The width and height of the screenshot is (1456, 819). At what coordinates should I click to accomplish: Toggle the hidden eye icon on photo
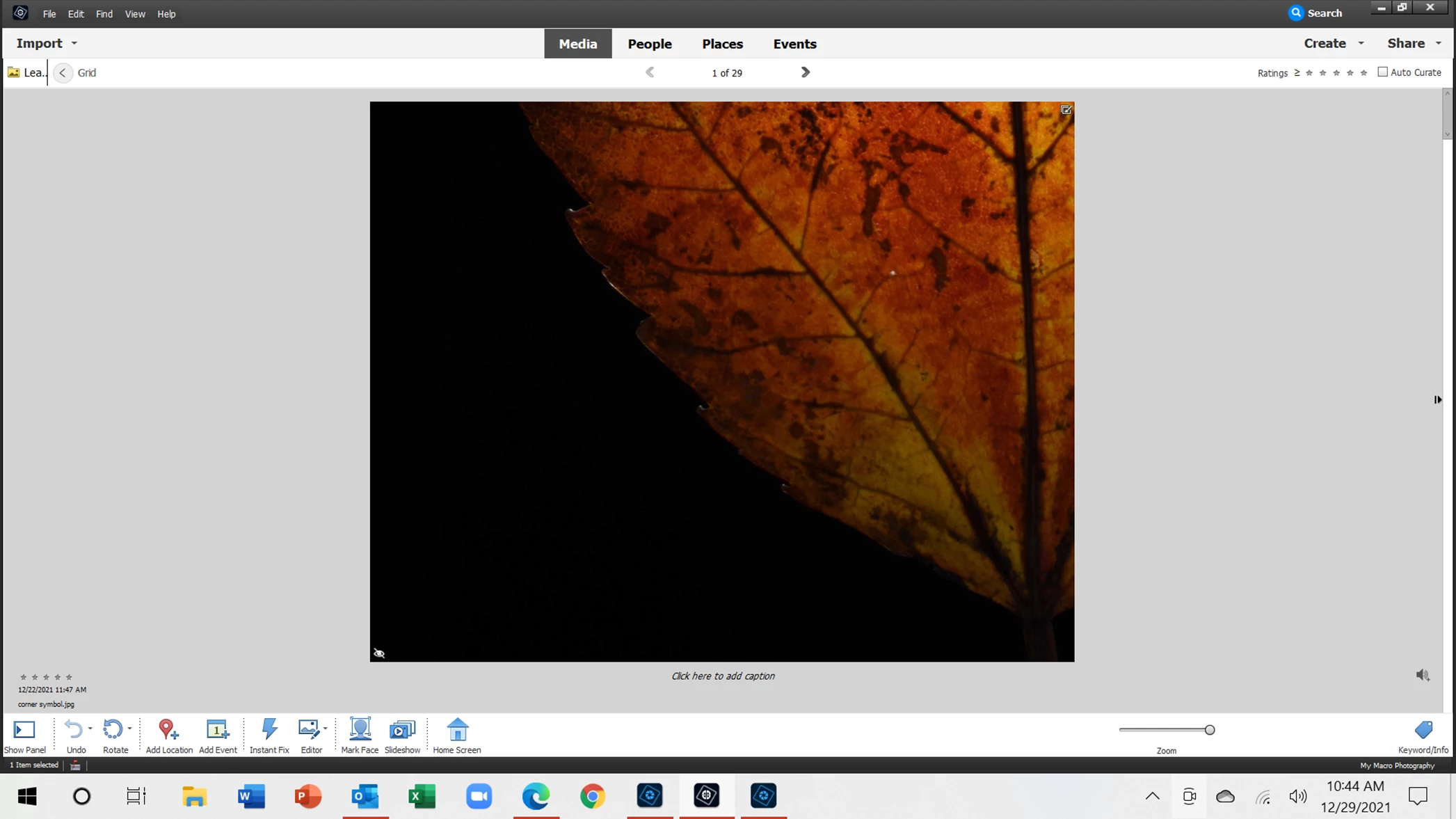point(379,653)
